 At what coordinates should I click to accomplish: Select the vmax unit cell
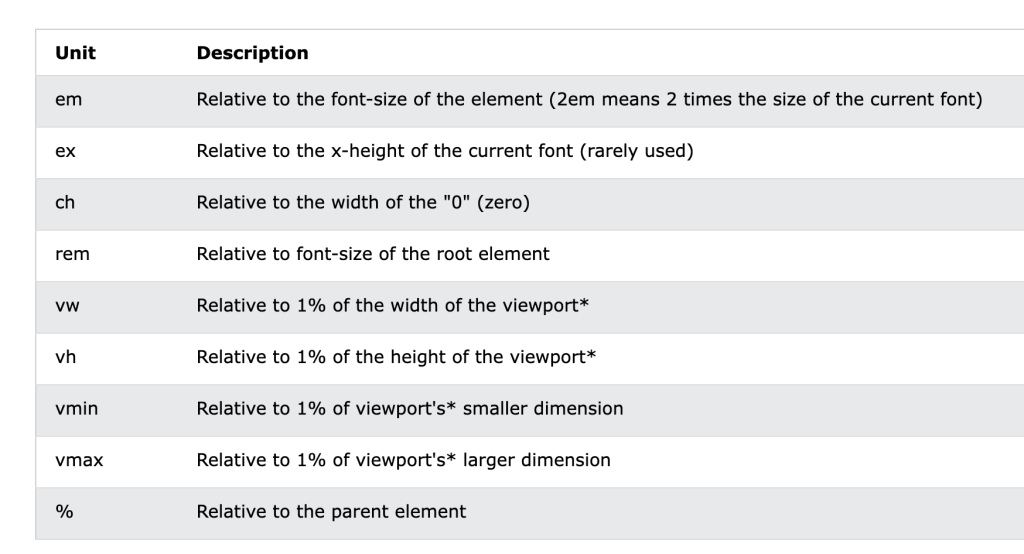(78, 461)
